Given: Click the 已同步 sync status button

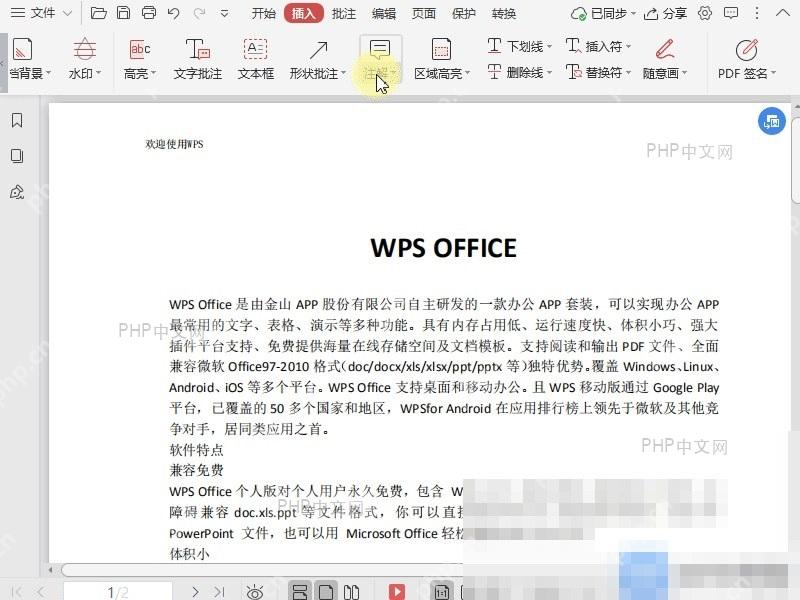Looking at the screenshot, I should (x=603, y=14).
